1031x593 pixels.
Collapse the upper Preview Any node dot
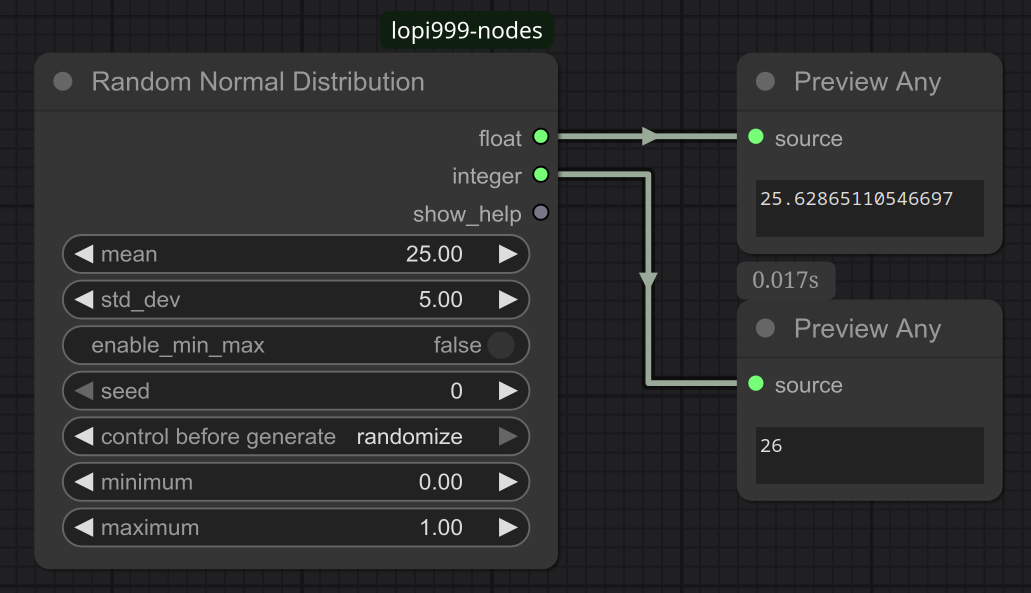pos(765,82)
